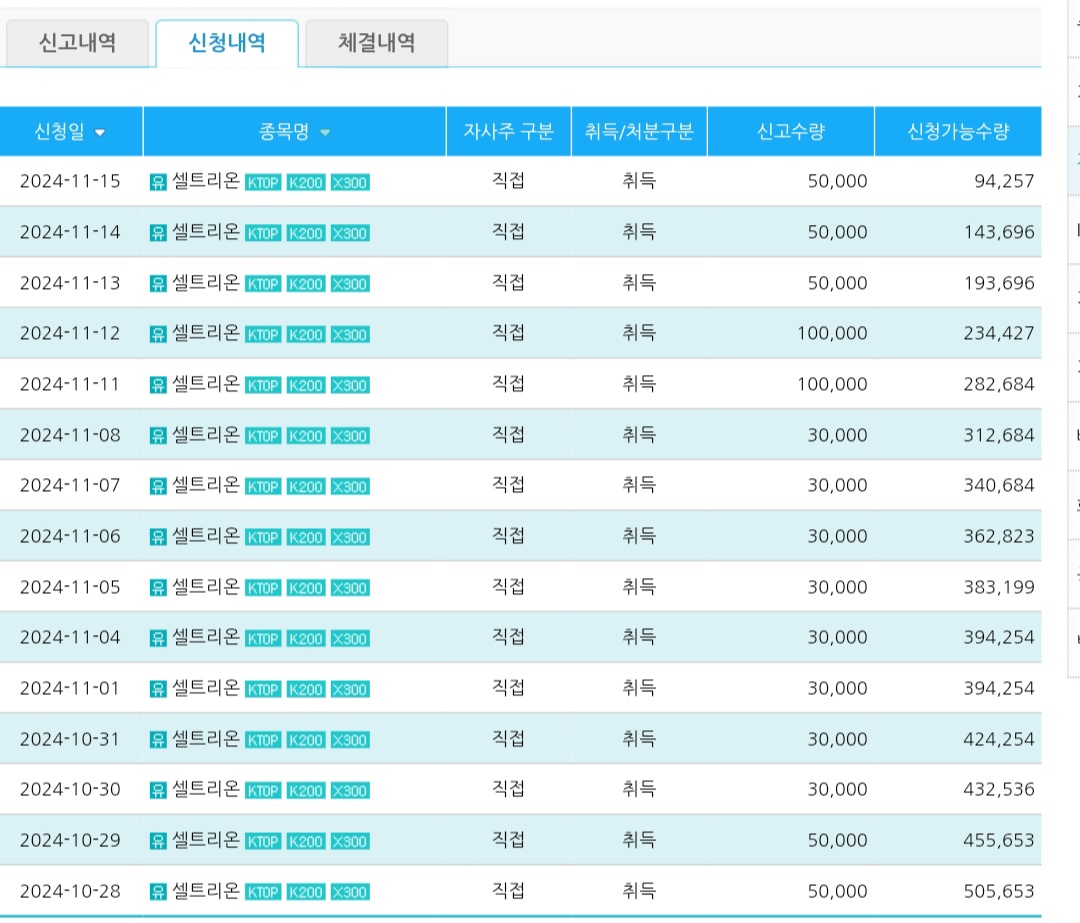Click the KTOP badge in 2024-11-05 row
The image size is (1080, 923).
pyautogui.click(x=263, y=588)
